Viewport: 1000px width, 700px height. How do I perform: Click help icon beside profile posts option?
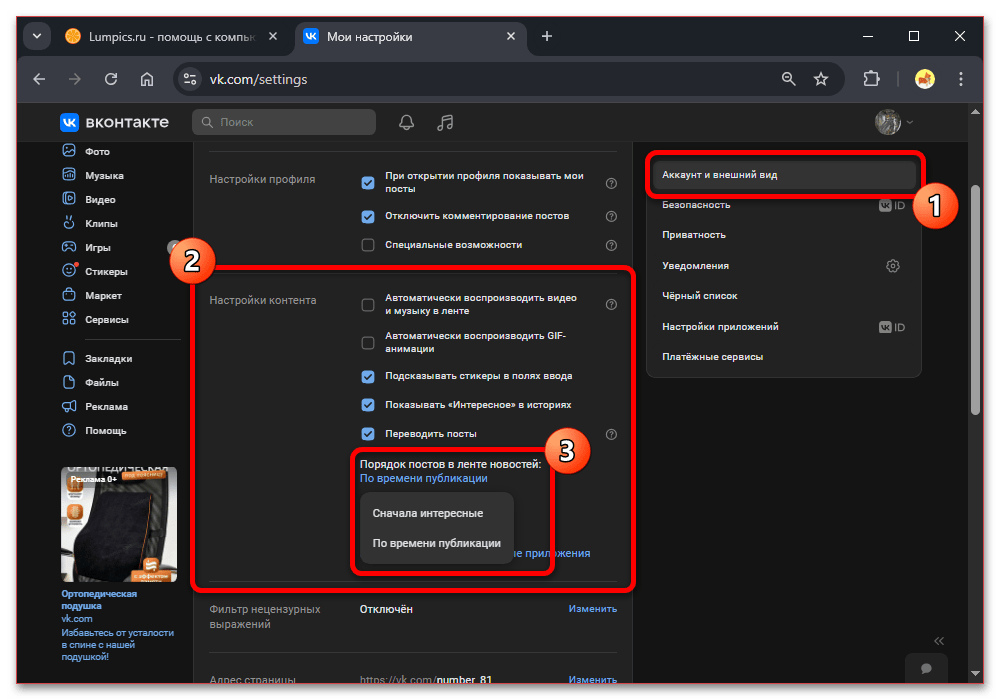point(611,184)
